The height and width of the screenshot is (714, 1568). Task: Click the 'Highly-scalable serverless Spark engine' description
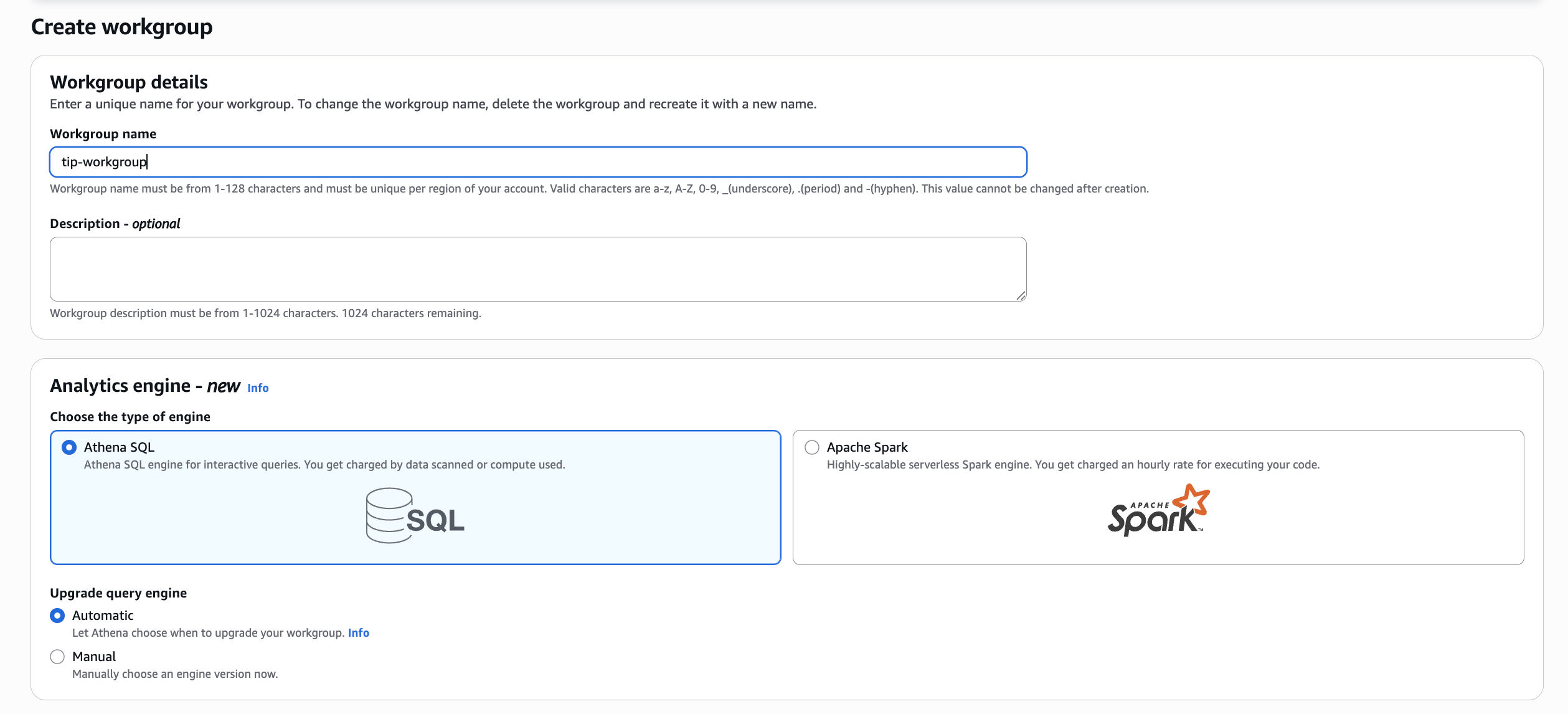pyautogui.click(x=1074, y=465)
